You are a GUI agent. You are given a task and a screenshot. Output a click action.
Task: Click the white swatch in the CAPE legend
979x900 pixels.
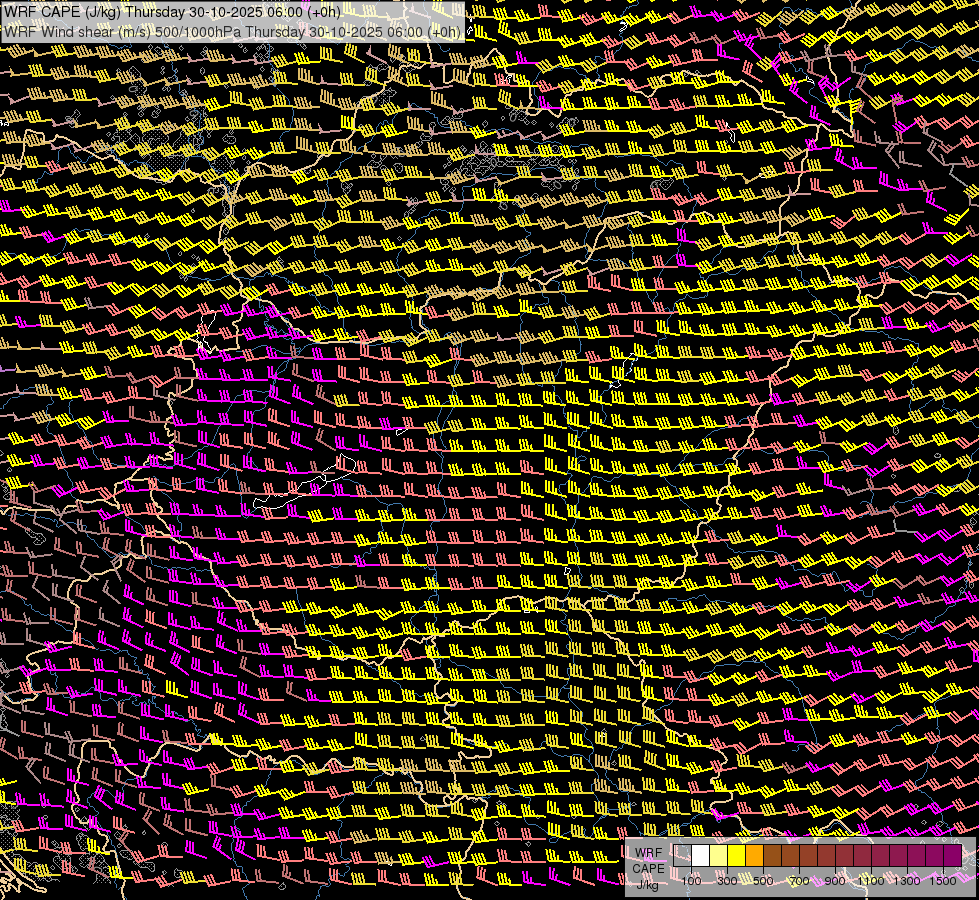click(701, 856)
